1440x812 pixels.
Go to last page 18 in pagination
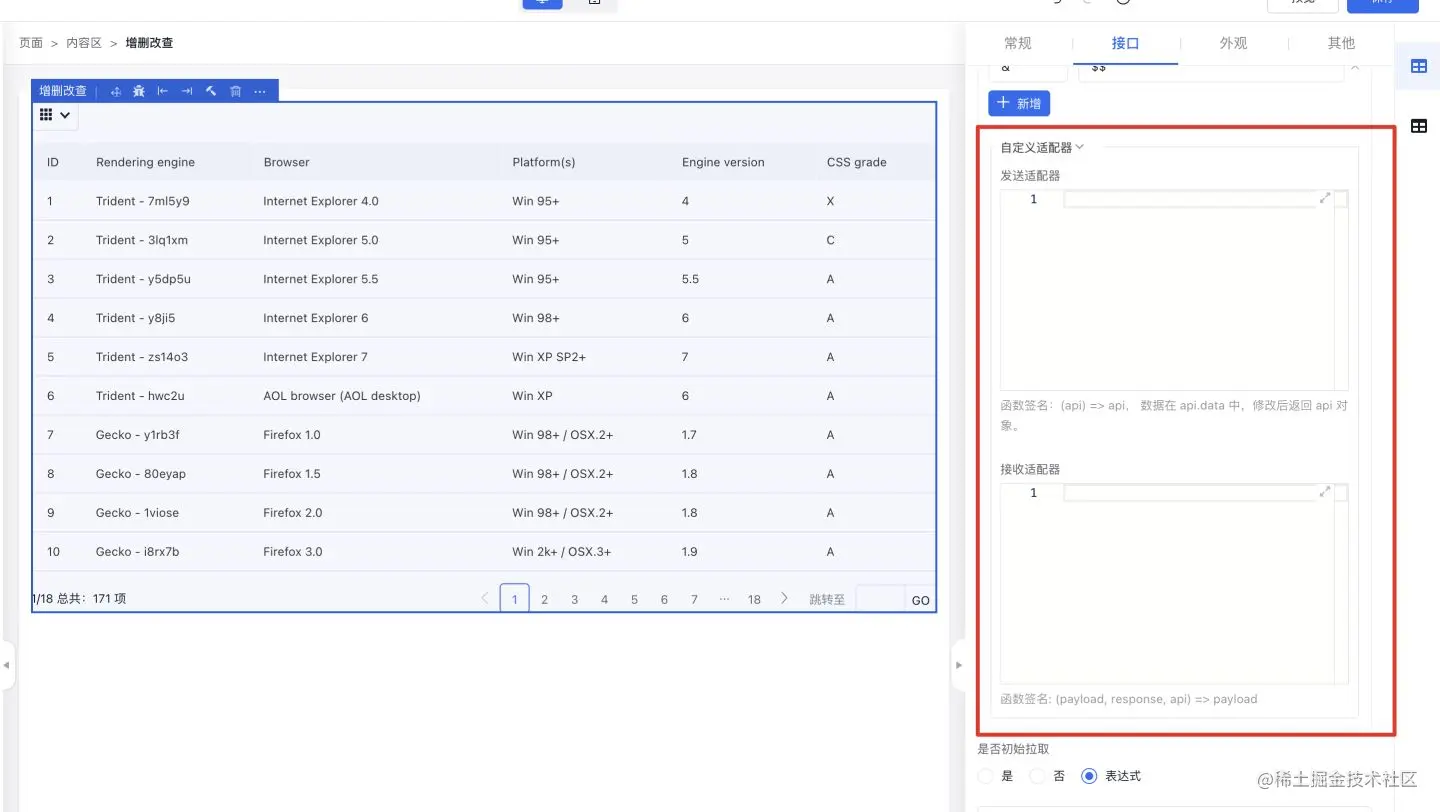click(x=754, y=599)
